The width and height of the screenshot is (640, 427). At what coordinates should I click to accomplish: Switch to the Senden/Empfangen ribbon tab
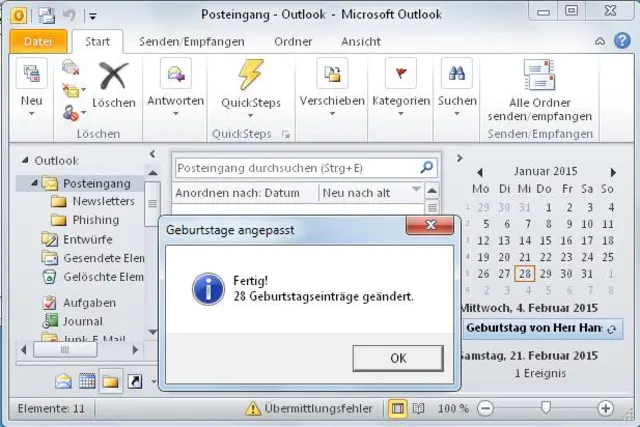[192, 42]
